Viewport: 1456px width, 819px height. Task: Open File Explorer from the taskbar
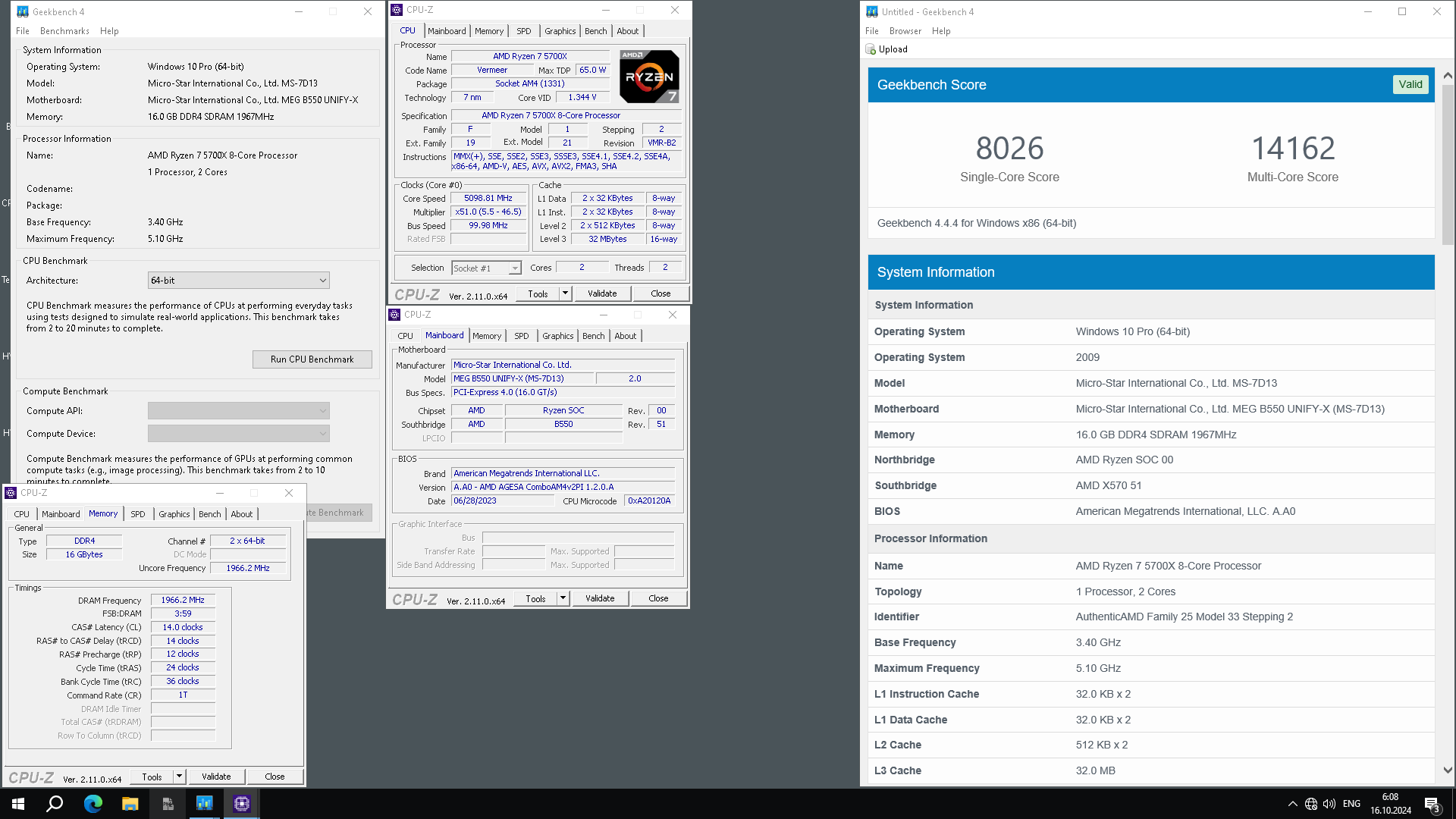point(130,804)
